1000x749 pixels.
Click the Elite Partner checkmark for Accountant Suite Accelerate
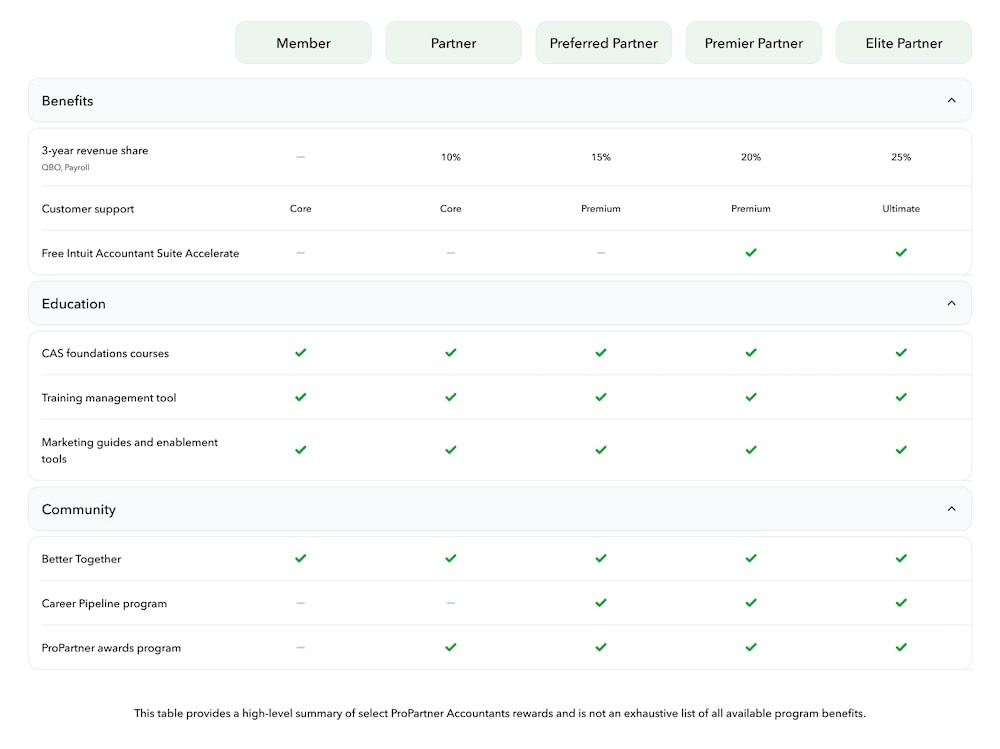point(901,253)
